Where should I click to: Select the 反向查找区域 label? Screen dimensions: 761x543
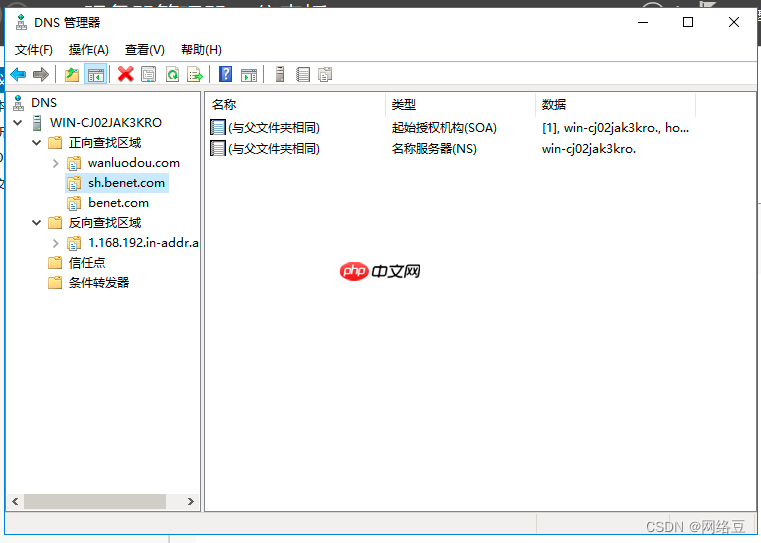(x=105, y=223)
